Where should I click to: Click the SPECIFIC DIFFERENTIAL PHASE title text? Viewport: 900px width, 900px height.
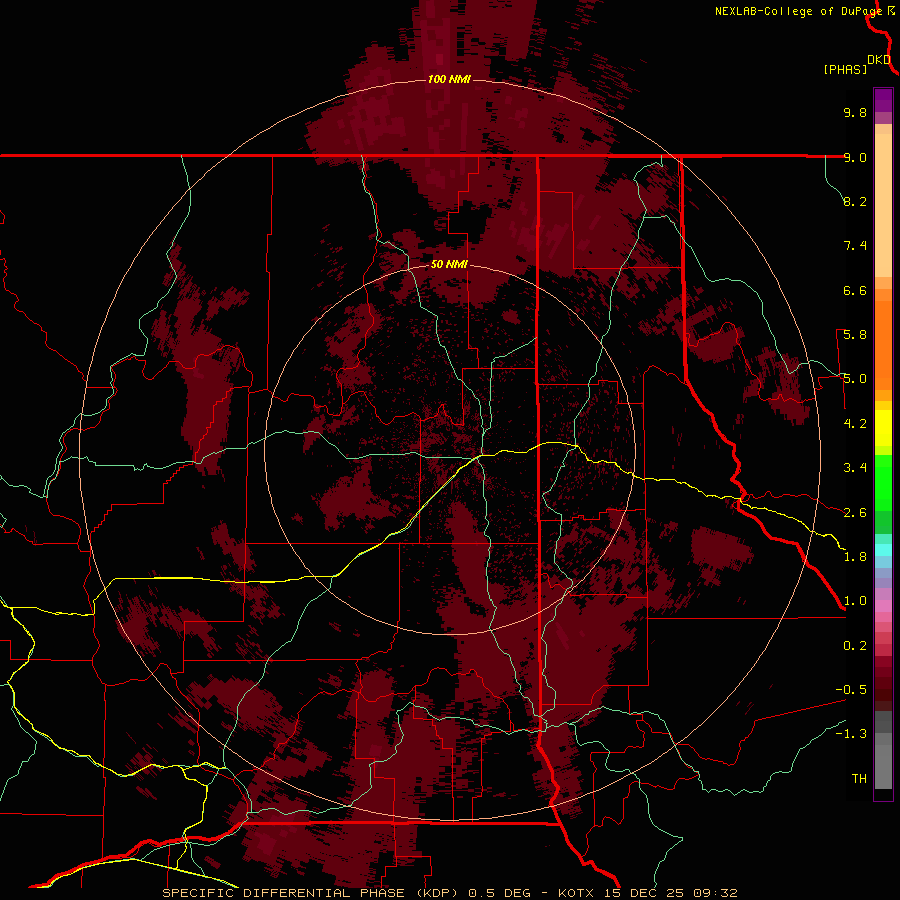(x=284, y=893)
